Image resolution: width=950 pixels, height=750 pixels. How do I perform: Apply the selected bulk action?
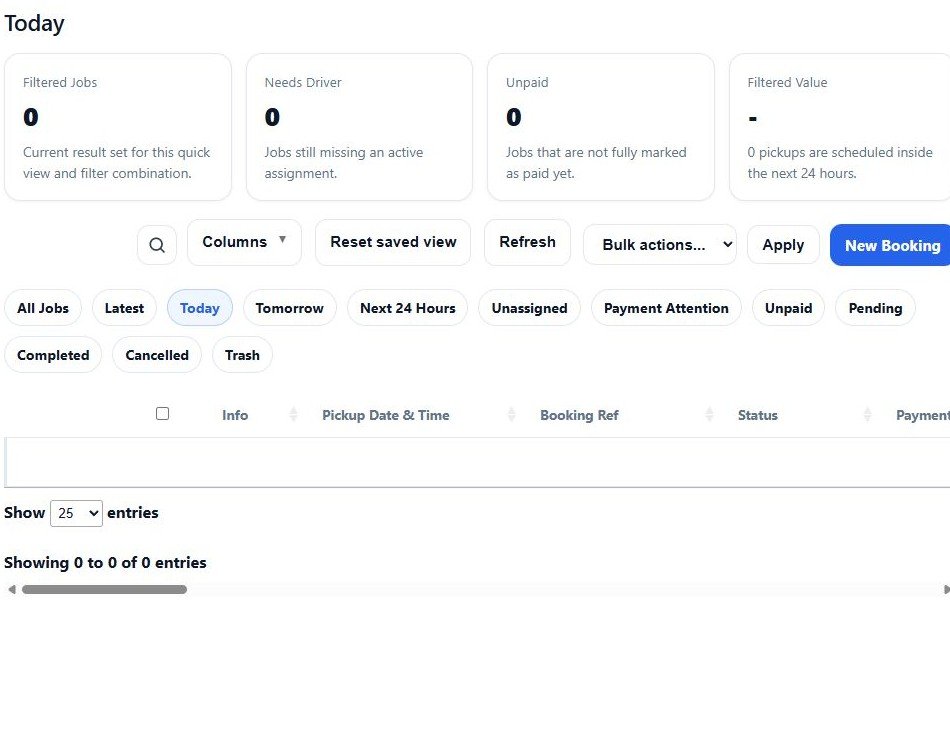(x=783, y=245)
